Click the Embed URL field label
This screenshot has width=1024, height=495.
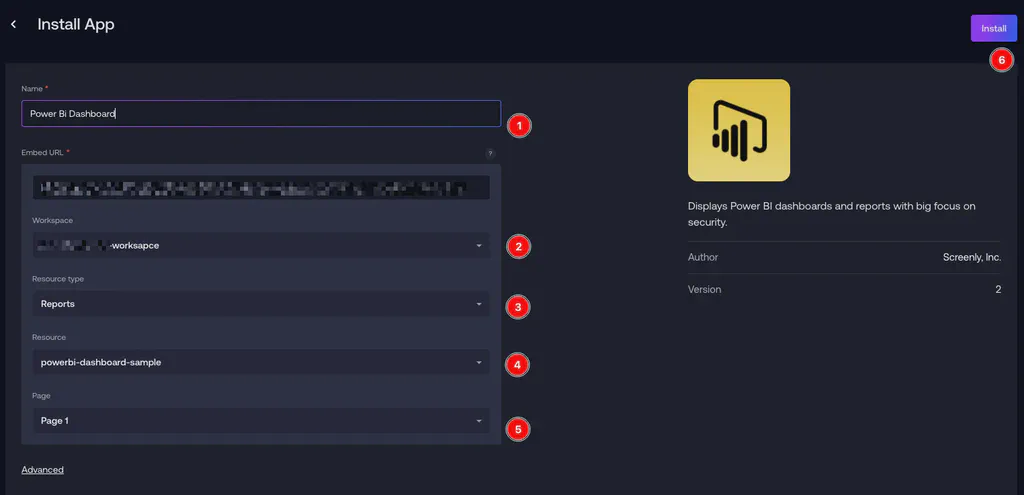pos(43,152)
